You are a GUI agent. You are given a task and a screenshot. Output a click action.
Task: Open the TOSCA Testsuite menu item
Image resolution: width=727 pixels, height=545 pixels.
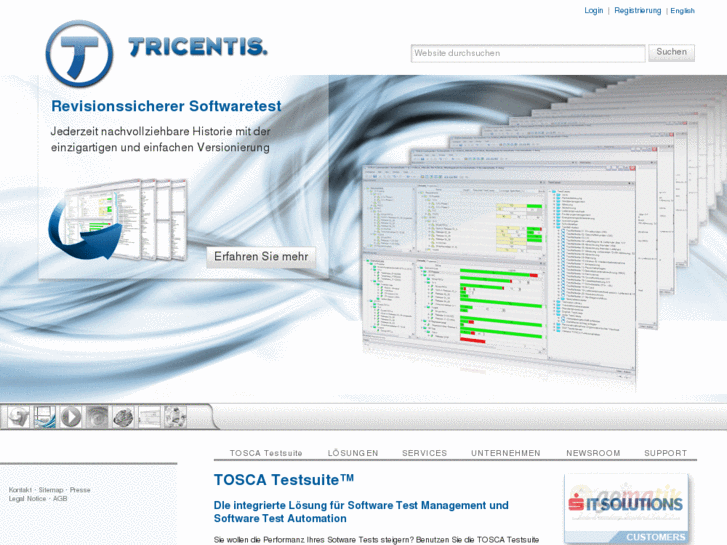pos(266,453)
